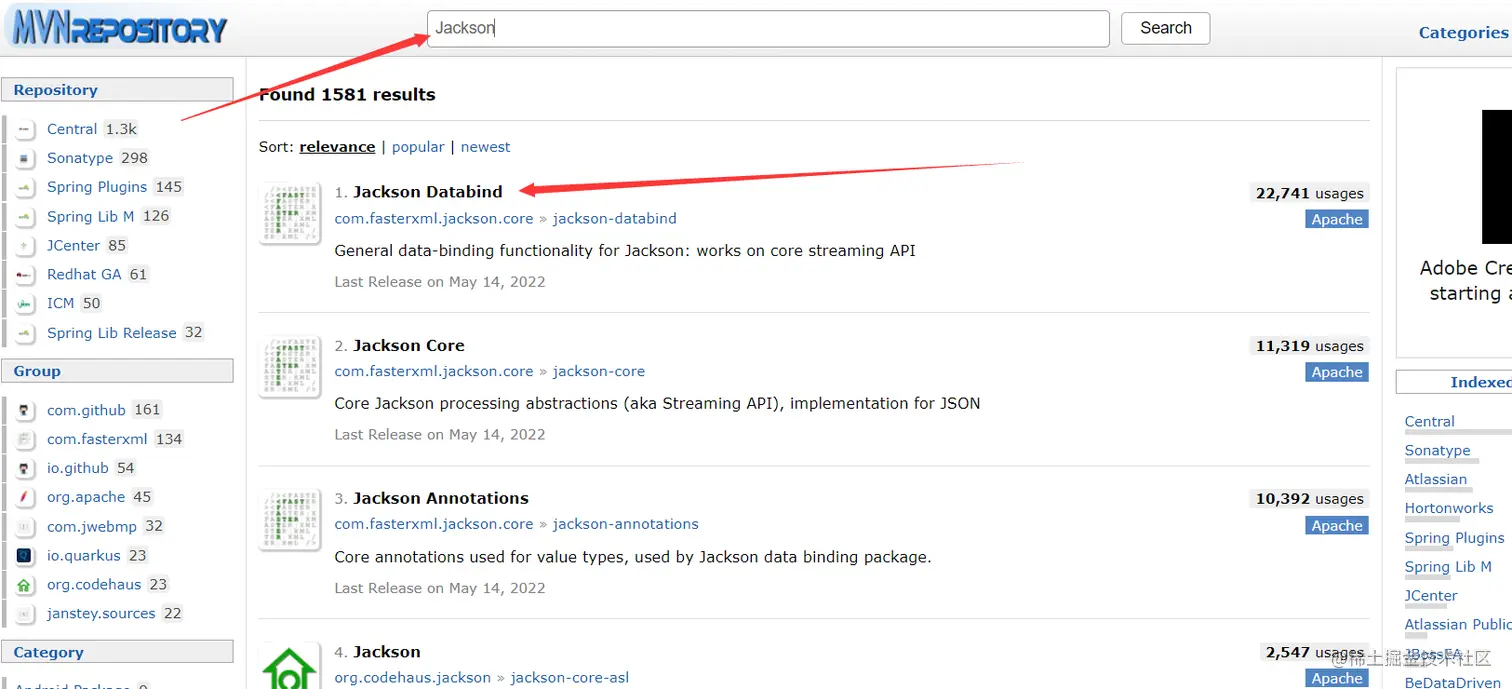Click the 10,392 usages badge

pyautogui.click(x=1309, y=499)
